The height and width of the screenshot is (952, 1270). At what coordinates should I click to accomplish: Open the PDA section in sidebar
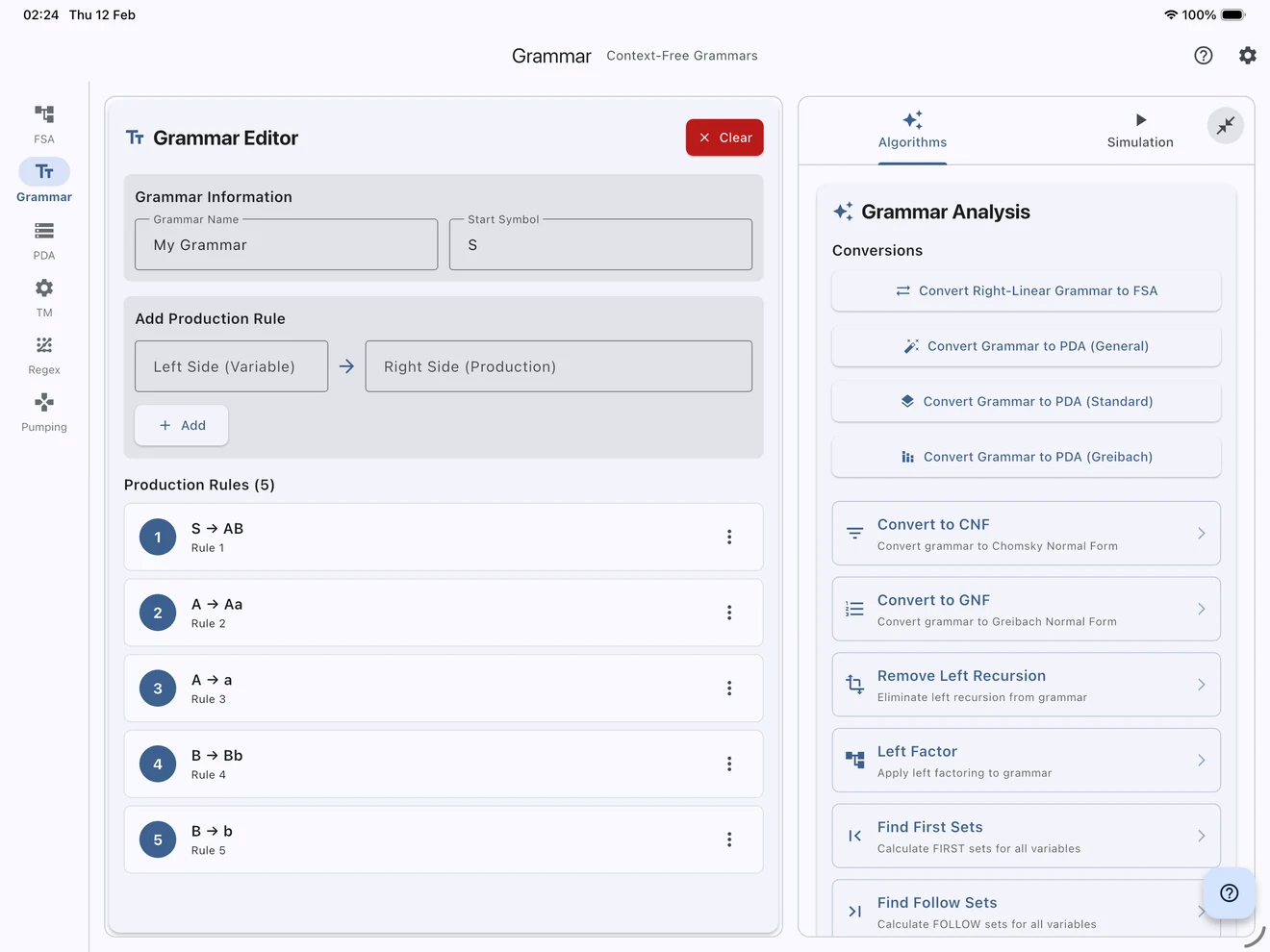click(44, 240)
